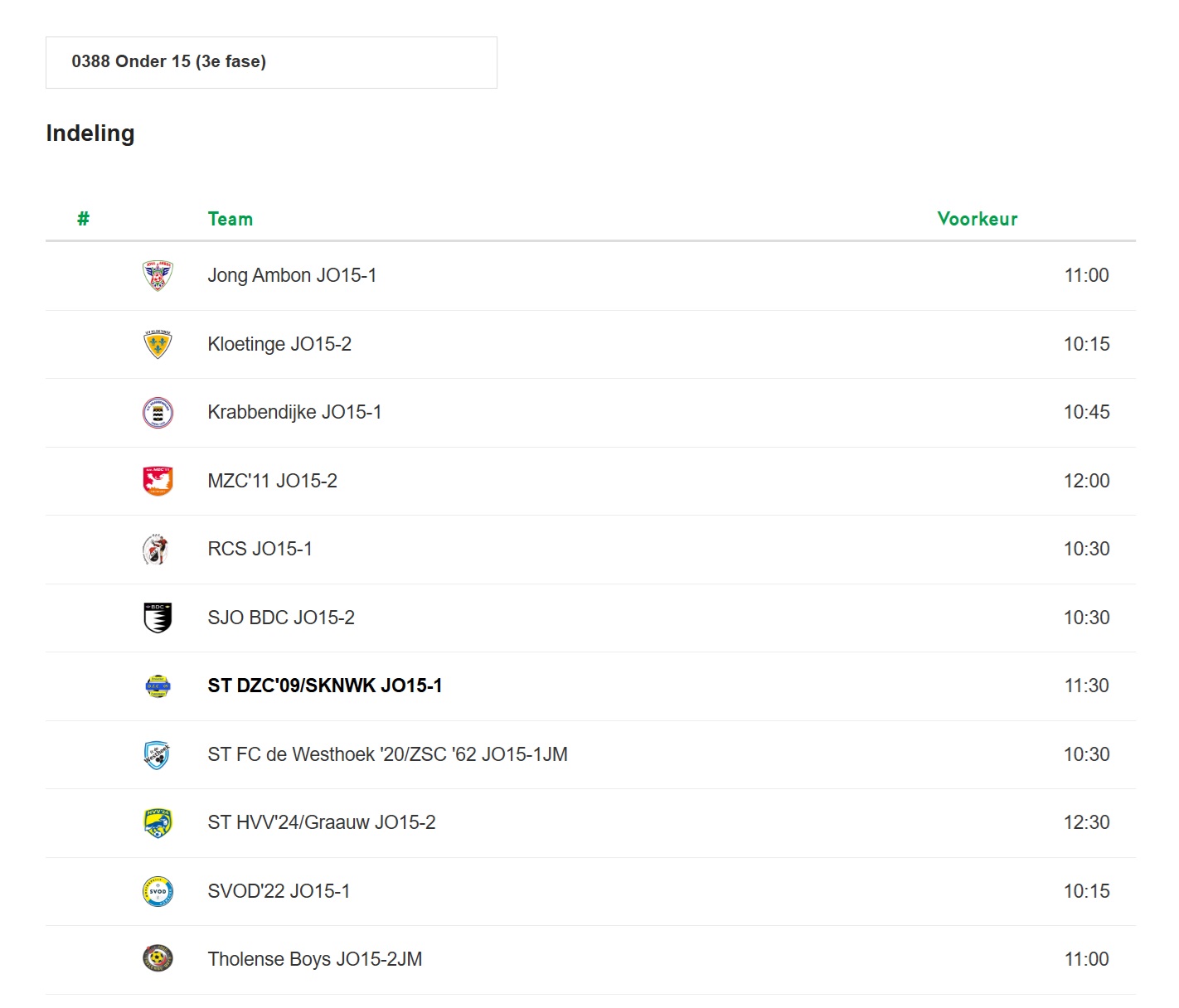Click the ST DZC'09/SKNWK club logo
This screenshot has height=1008, width=1179.
pyautogui.click(x=158, y=686)
